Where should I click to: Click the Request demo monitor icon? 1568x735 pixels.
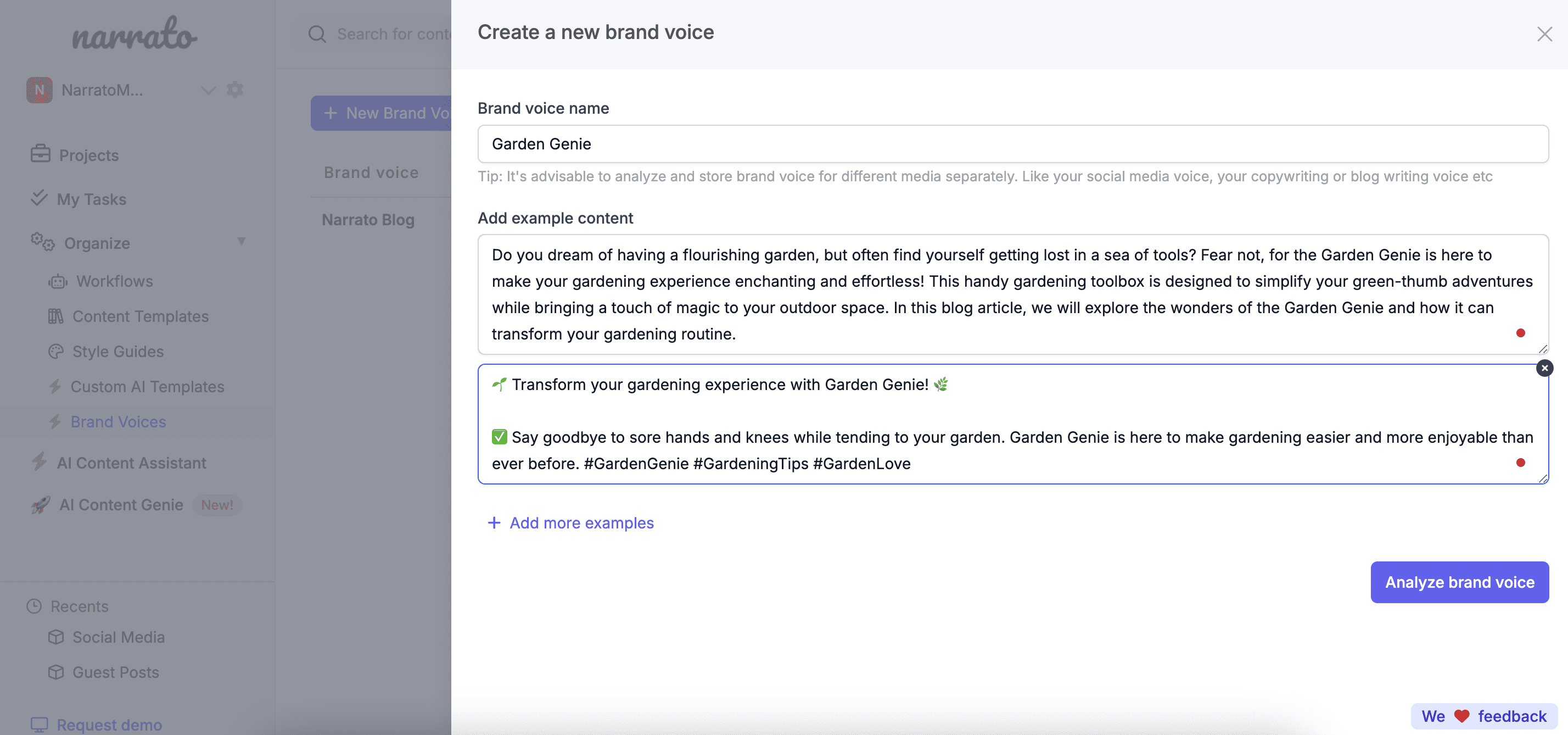tap(40, 725)
